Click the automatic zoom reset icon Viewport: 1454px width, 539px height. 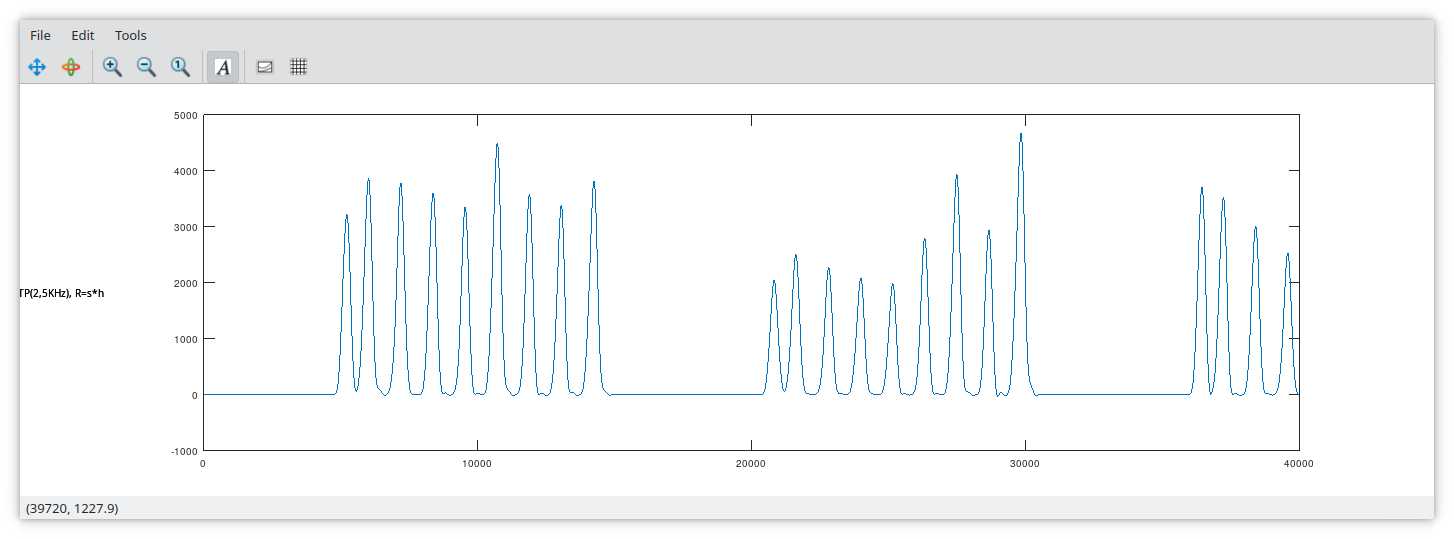click(x=180, y=67)
